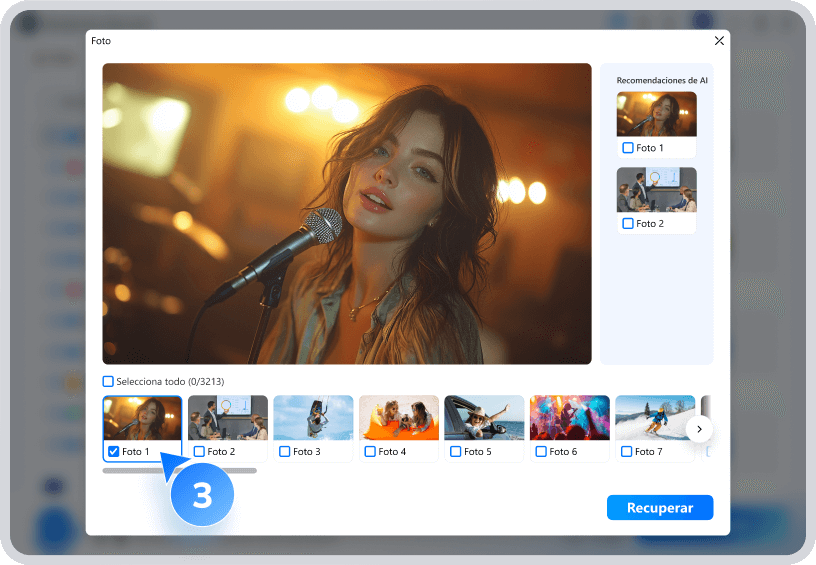The image size is (816, 565).
Task: Check Foto 1 under Recomendaciones de AI
Action: pyautogui.click(x=628, y=148)
